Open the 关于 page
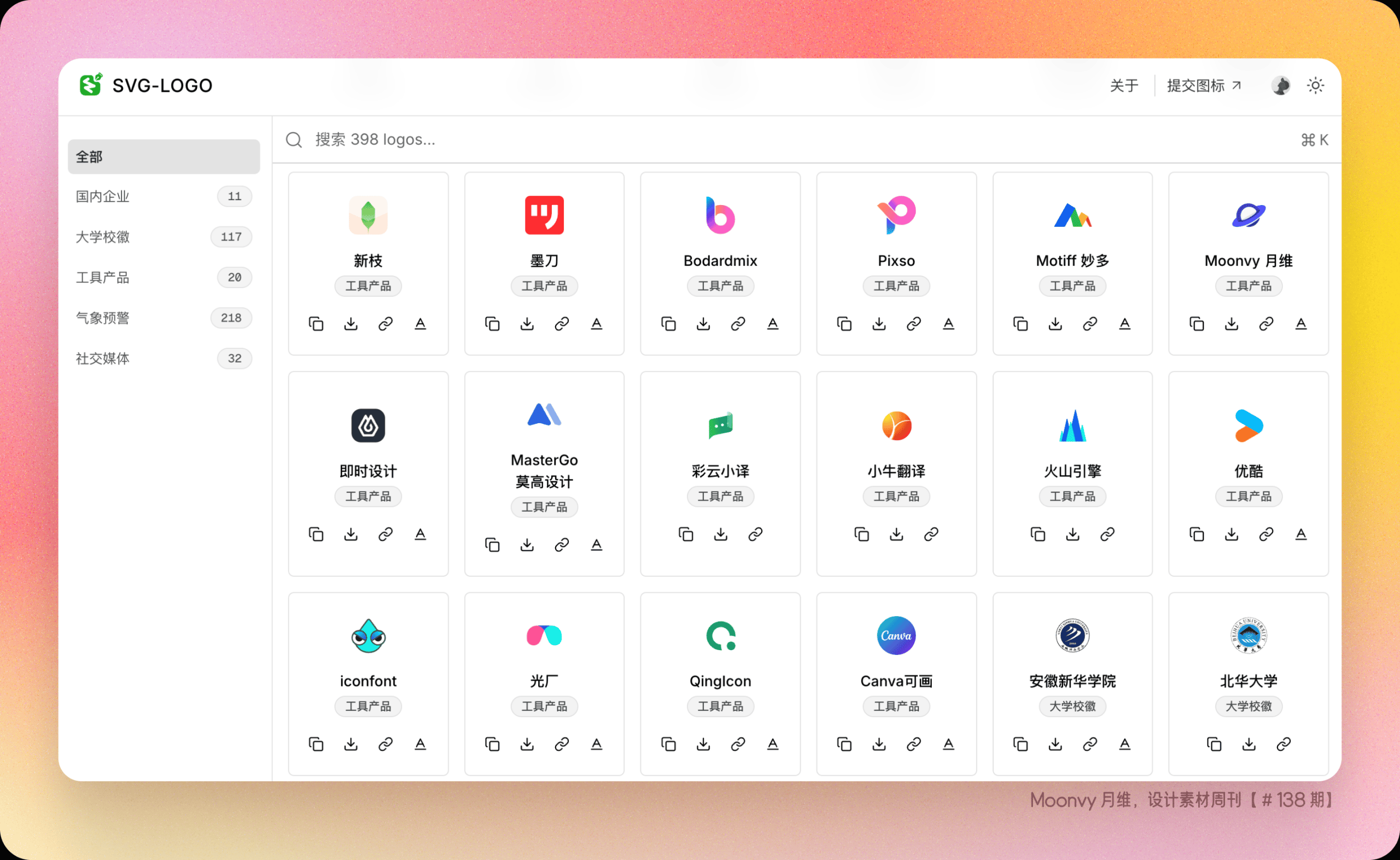 point(1125,86)
